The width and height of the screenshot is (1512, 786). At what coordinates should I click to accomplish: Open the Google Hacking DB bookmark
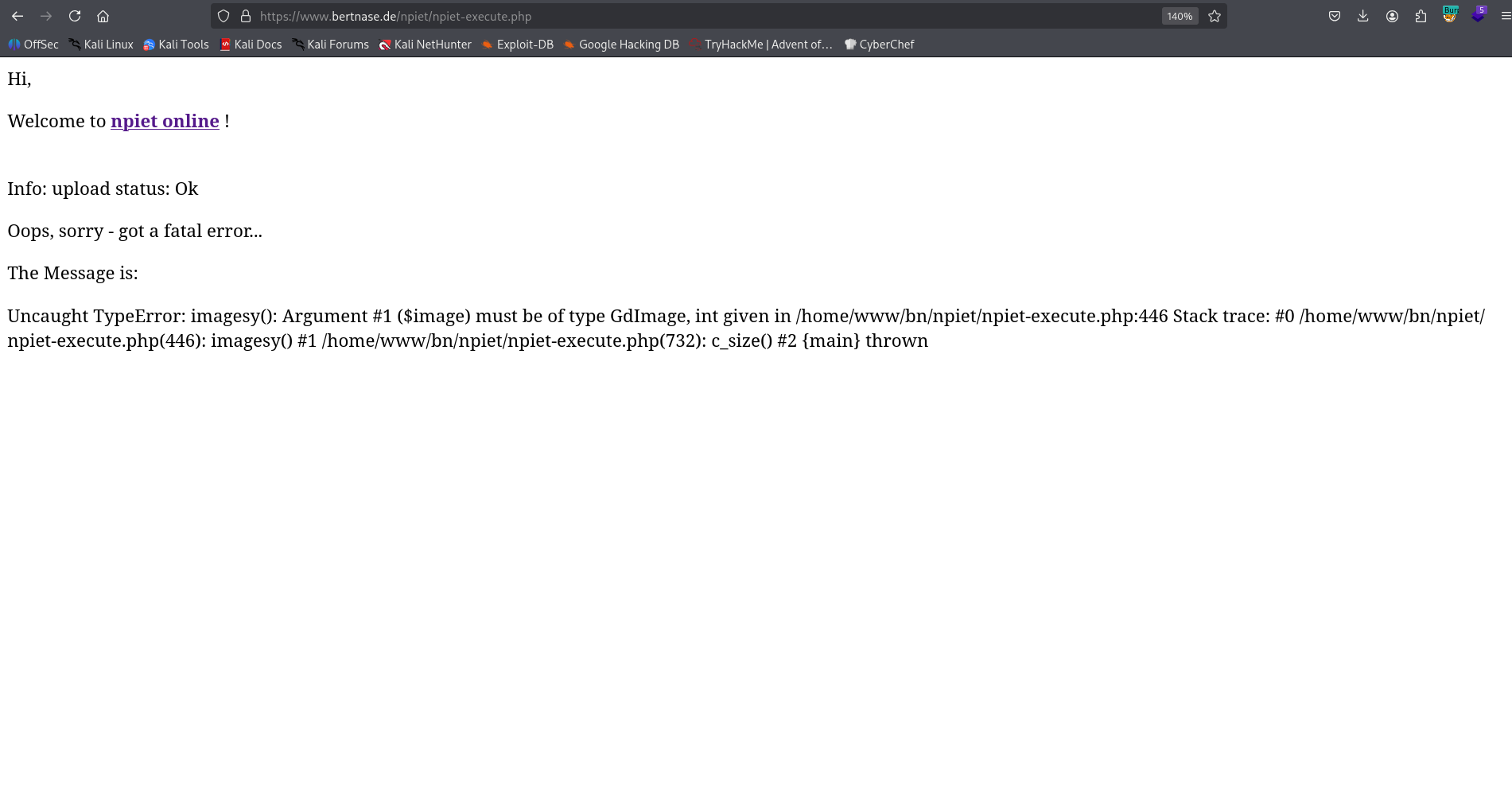pos(621,45)
